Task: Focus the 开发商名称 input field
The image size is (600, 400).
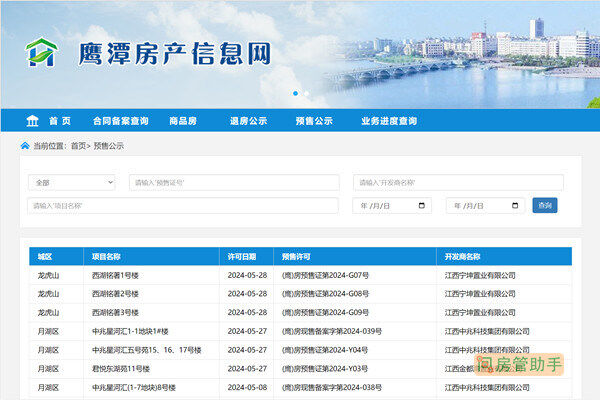Action: (x=458, y=183)
